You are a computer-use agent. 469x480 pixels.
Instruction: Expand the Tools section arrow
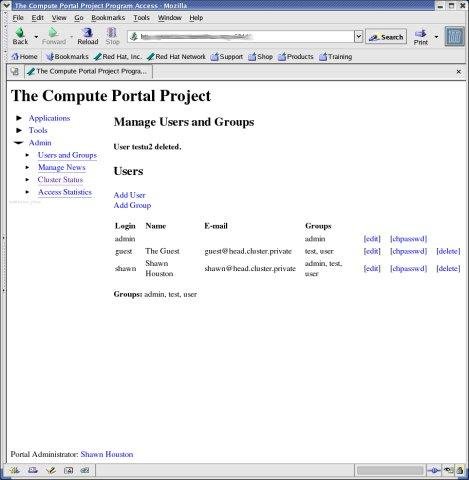point(19,130)
